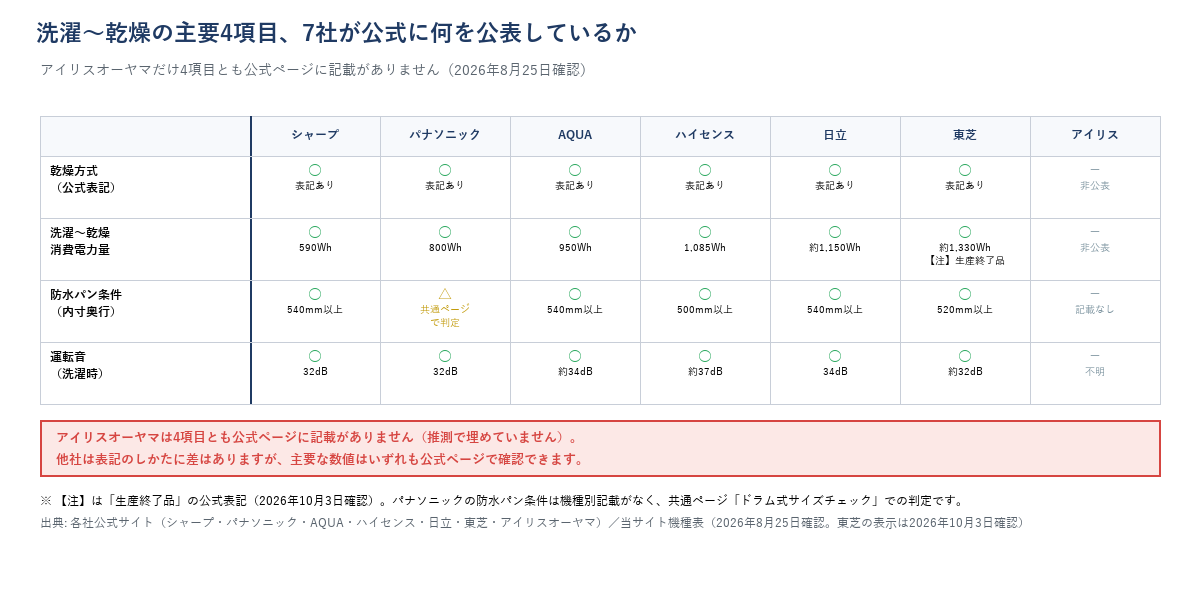Click the 520mm以上 value for 東芝
Screen dimensions: 1200x600
[x=965, y=310]
